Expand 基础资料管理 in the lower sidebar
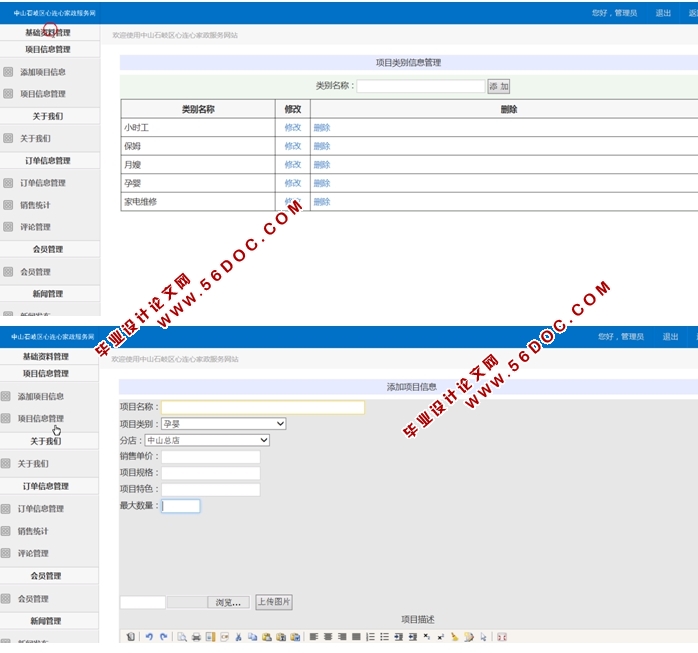This screenshot has height=653, width=698. click(x=46, y=356)
